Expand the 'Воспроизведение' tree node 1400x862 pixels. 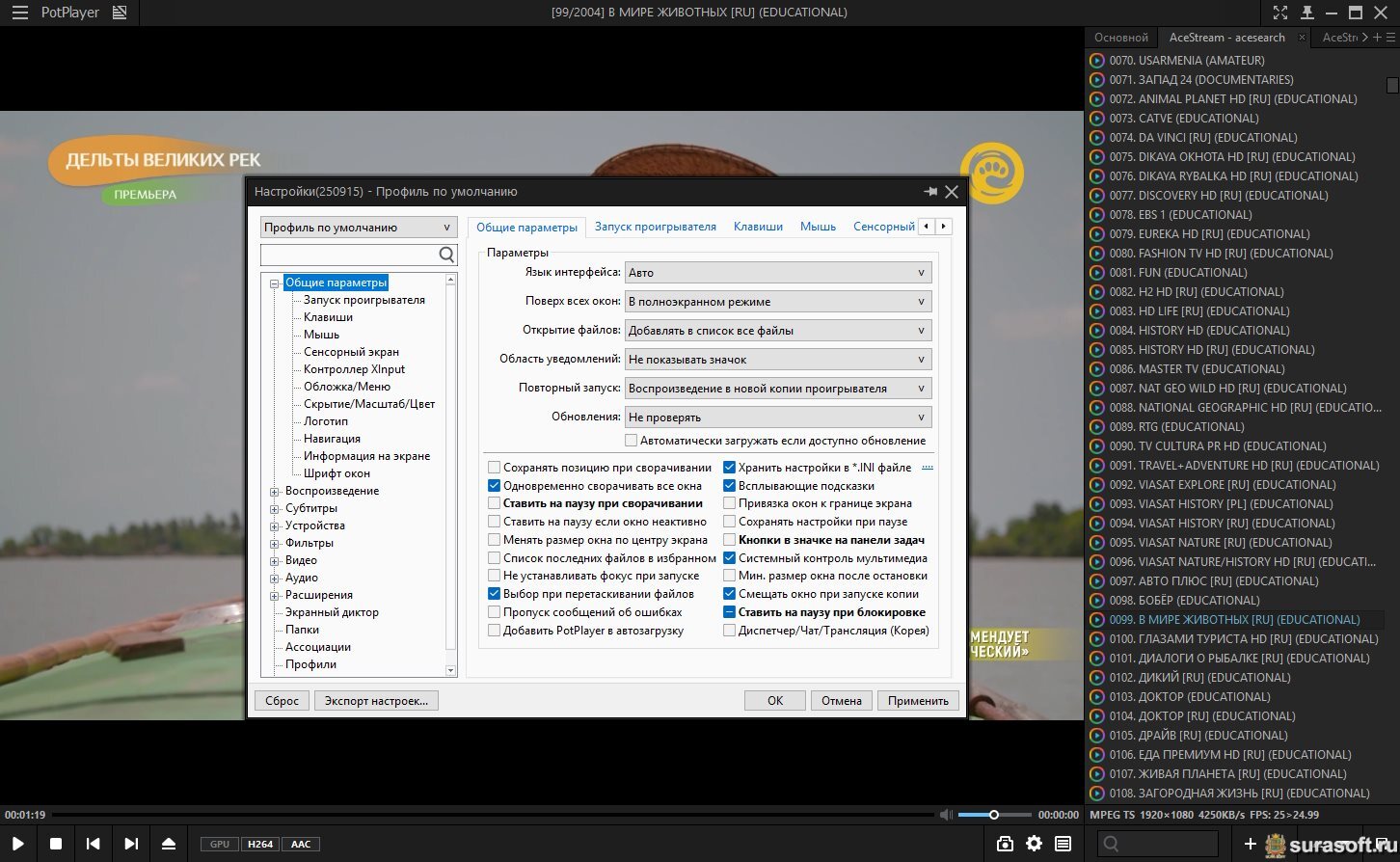point(275,492)
